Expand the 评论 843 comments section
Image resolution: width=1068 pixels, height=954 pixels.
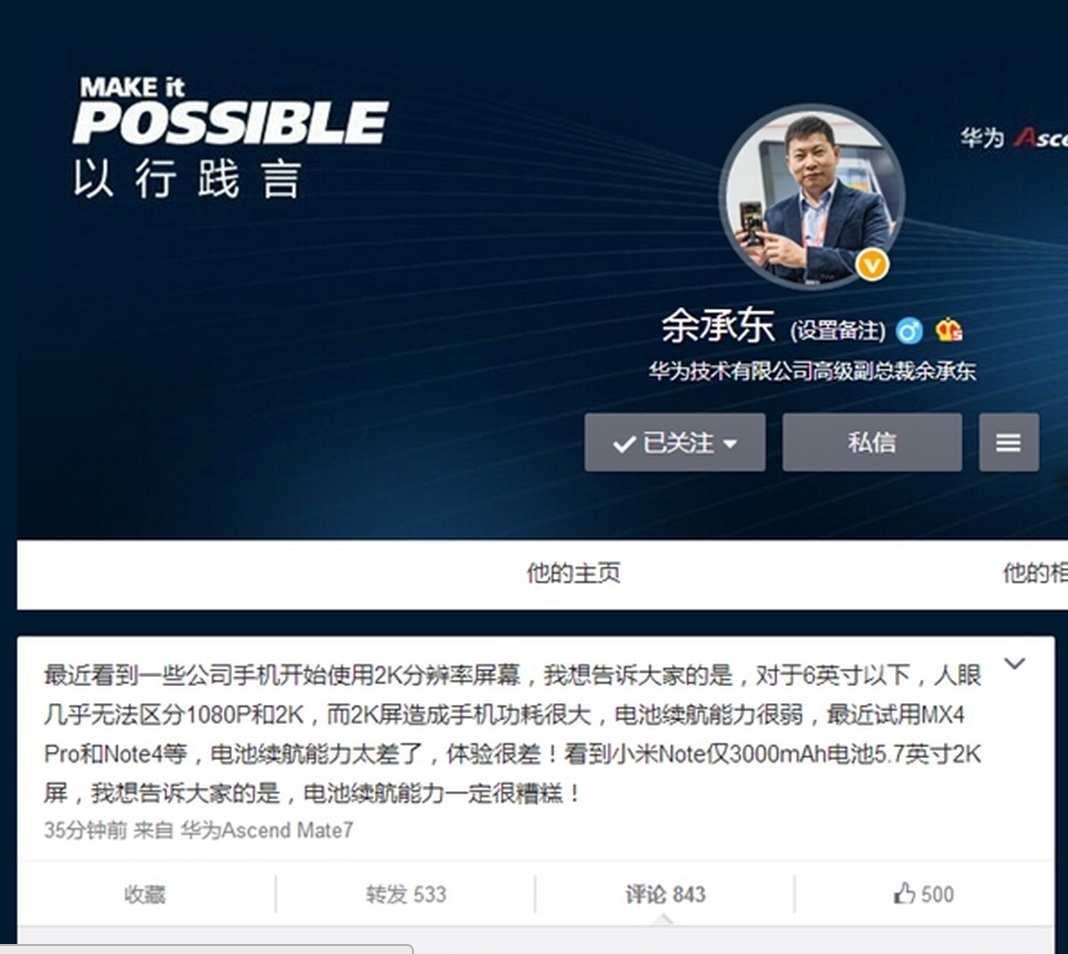coord(665,893)
